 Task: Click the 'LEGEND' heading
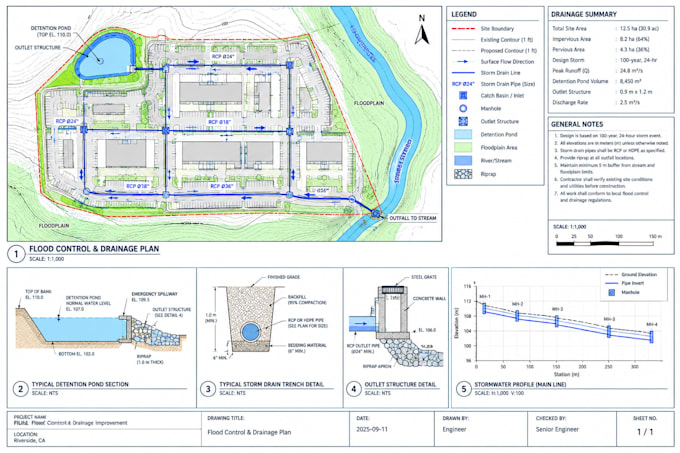(x=464, y=14)
